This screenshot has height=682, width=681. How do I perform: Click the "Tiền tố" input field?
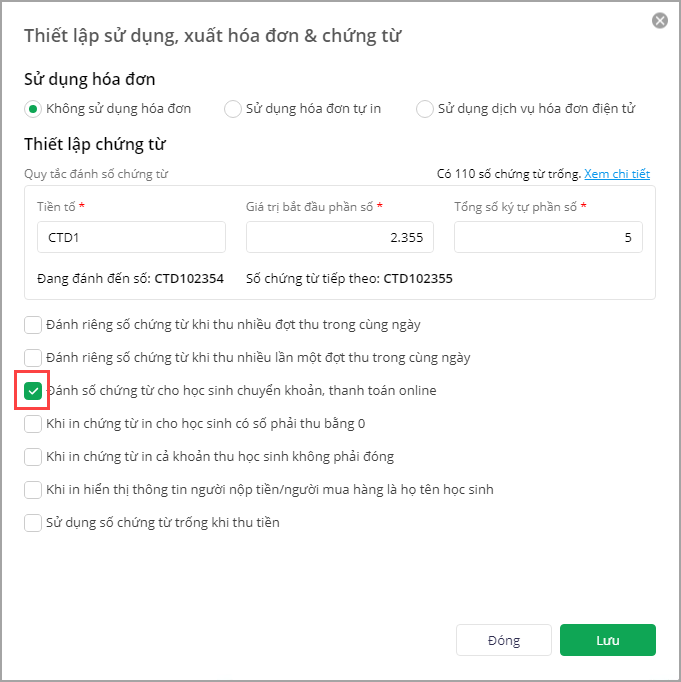coord(130,237)
